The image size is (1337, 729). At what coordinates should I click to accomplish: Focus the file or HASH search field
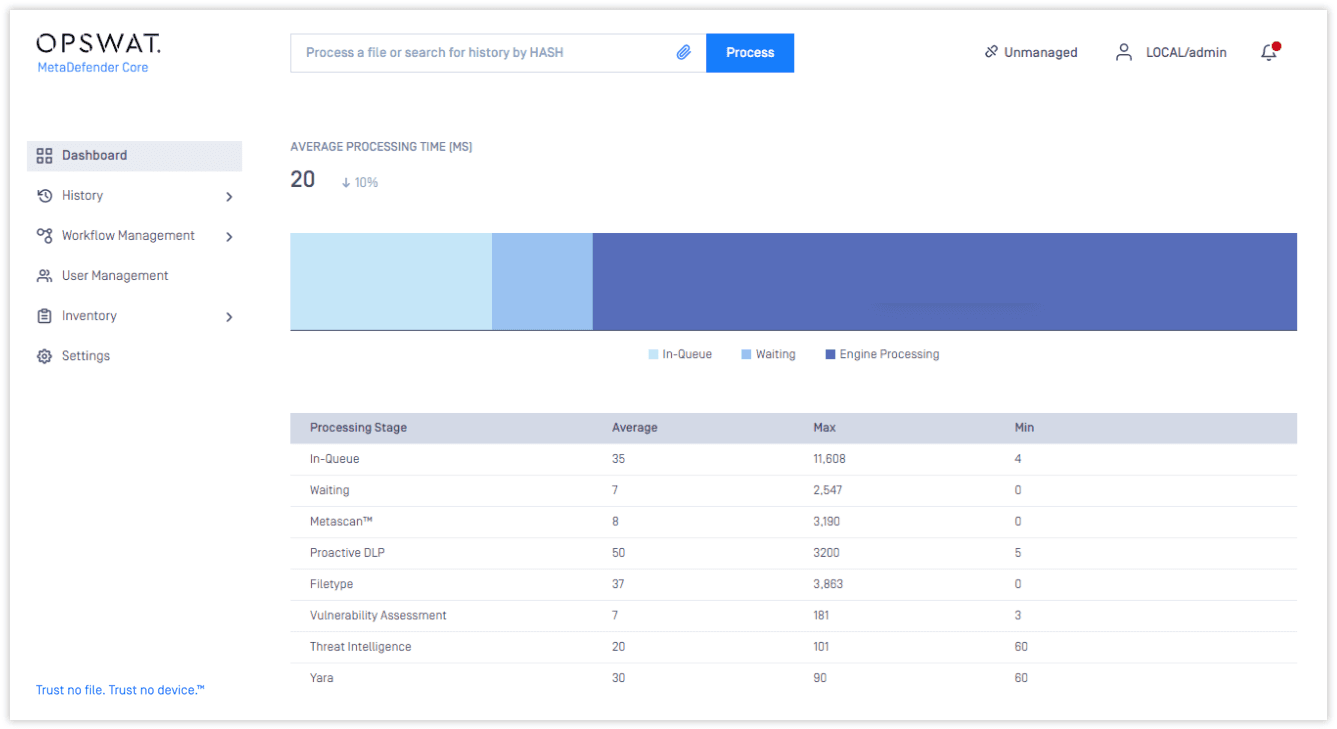coord(498,53)
